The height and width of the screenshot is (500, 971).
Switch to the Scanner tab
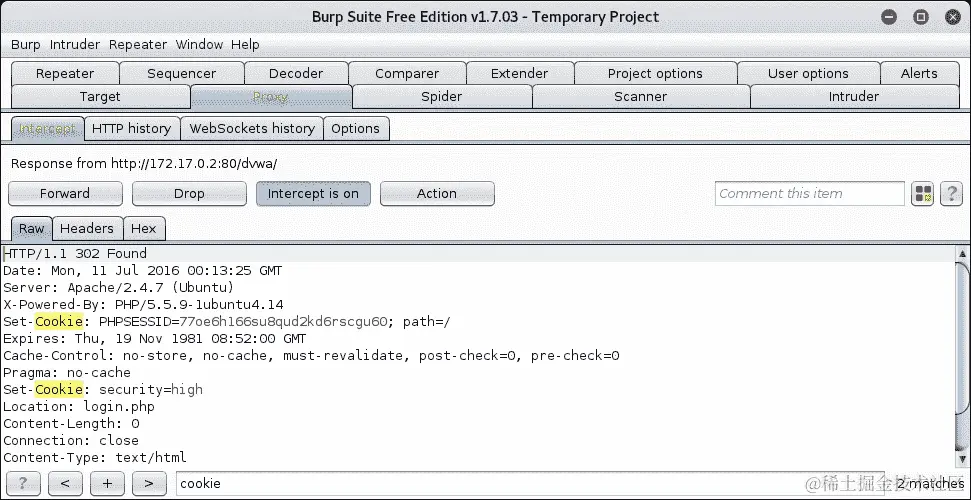(x=640, y=97)
